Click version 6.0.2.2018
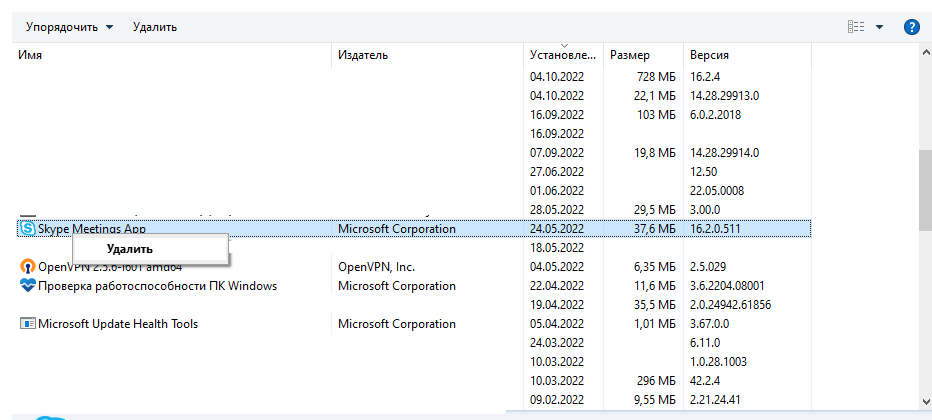 [x=716, y=115]
